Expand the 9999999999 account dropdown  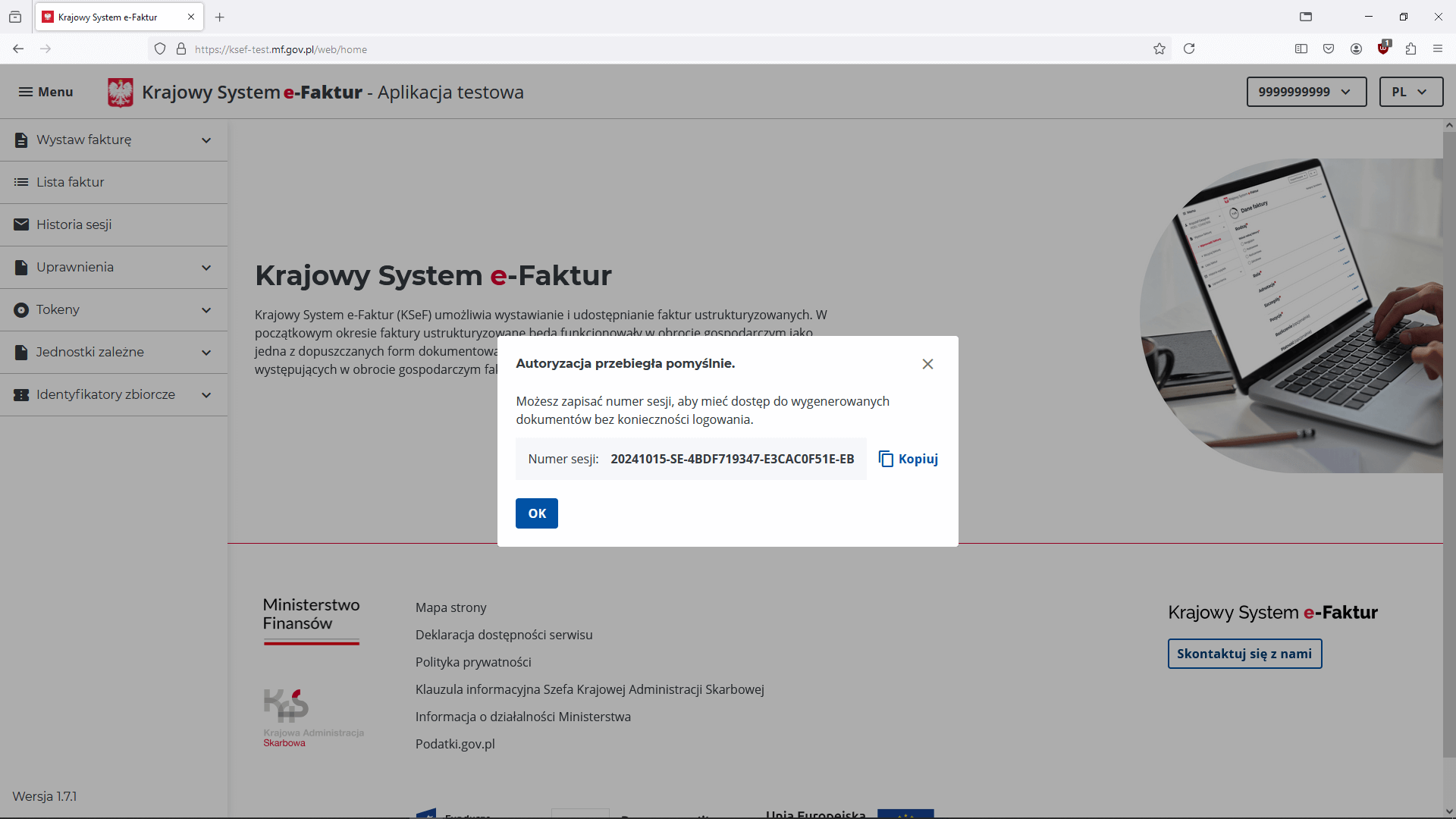(x=1306, y=92)
